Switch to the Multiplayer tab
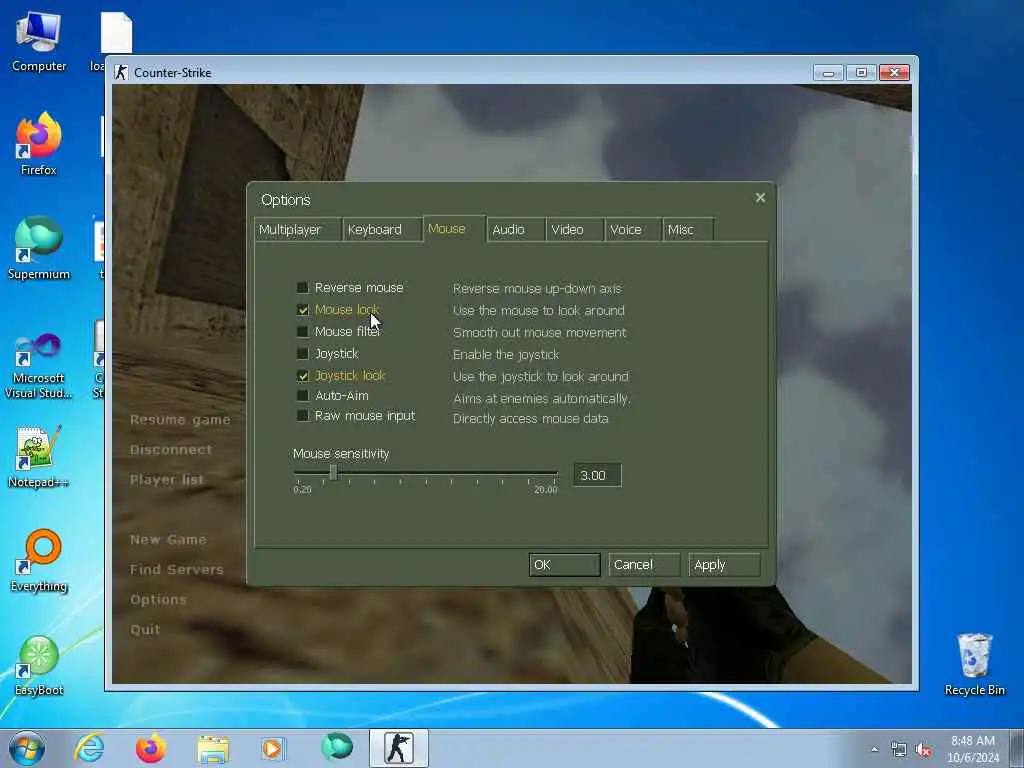This screenshot has width=1024, height=768. coord(298,229)
